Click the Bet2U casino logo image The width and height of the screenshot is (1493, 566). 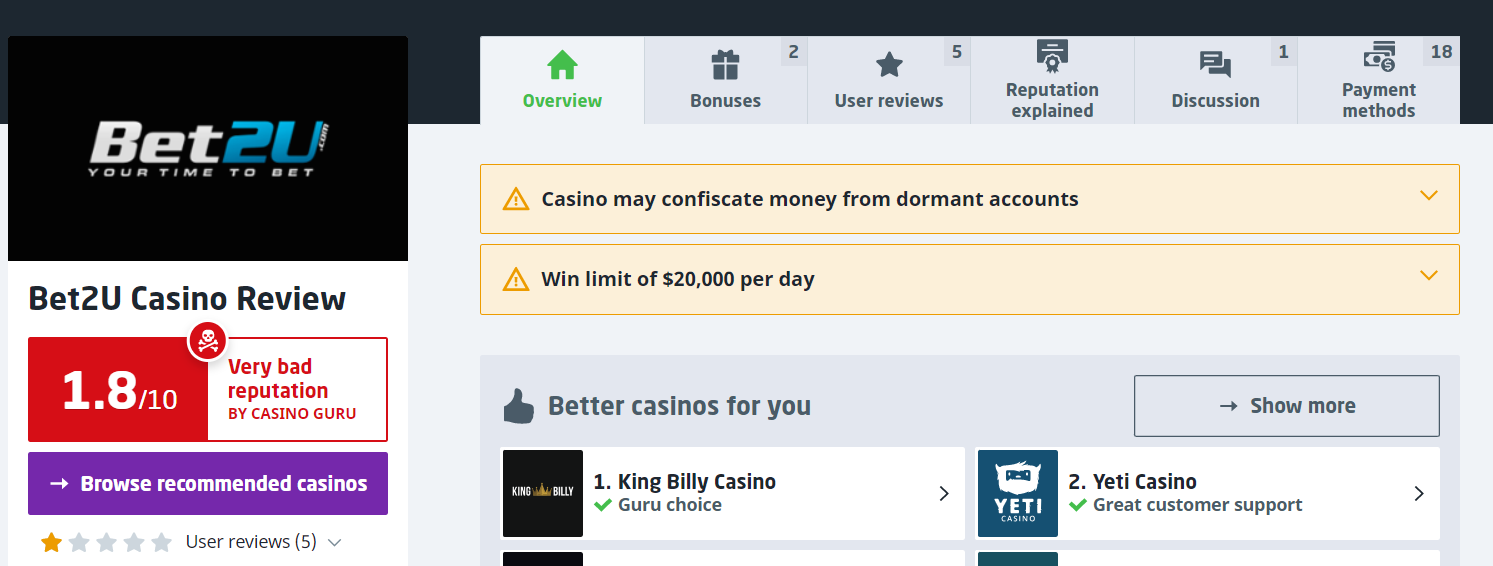[x=208, y=149]
